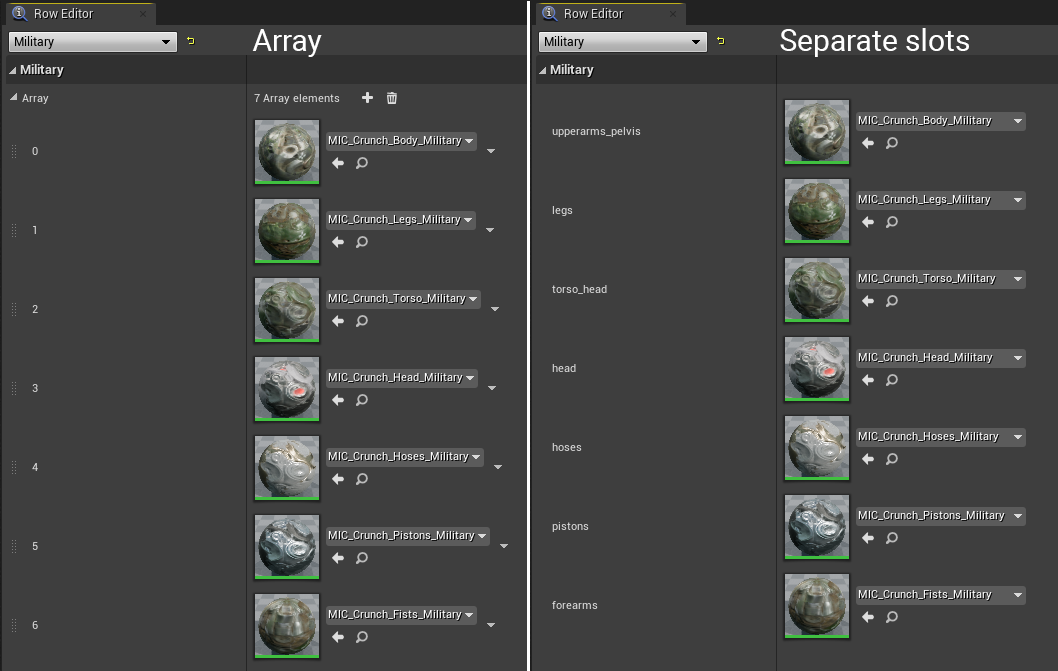Browse to forearms slot asset with magnifier
The width and height of the screenshot is (1058, 671).
891,617
